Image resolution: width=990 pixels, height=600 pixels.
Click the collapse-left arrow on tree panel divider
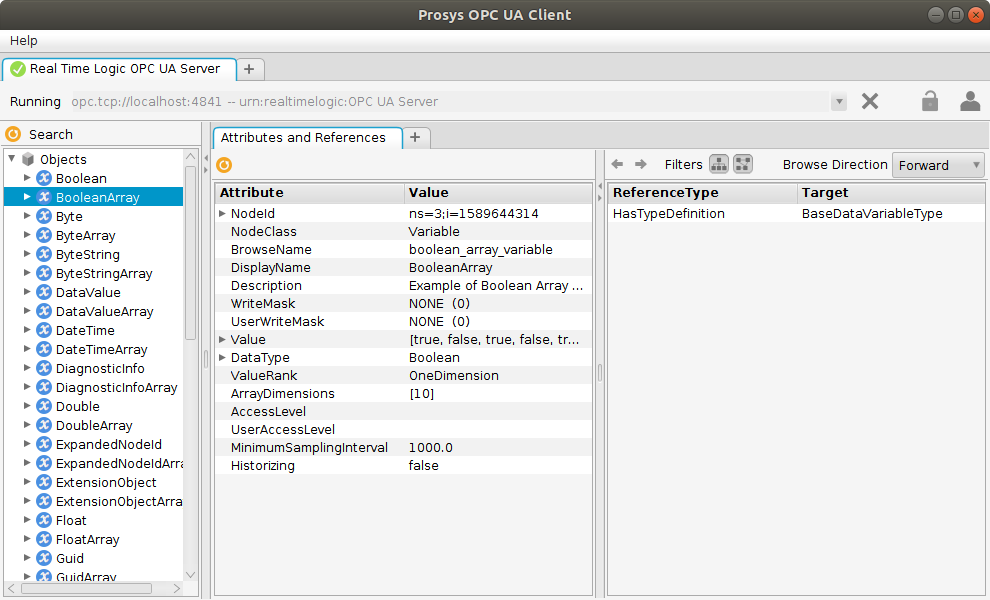[x=206, y=158]
